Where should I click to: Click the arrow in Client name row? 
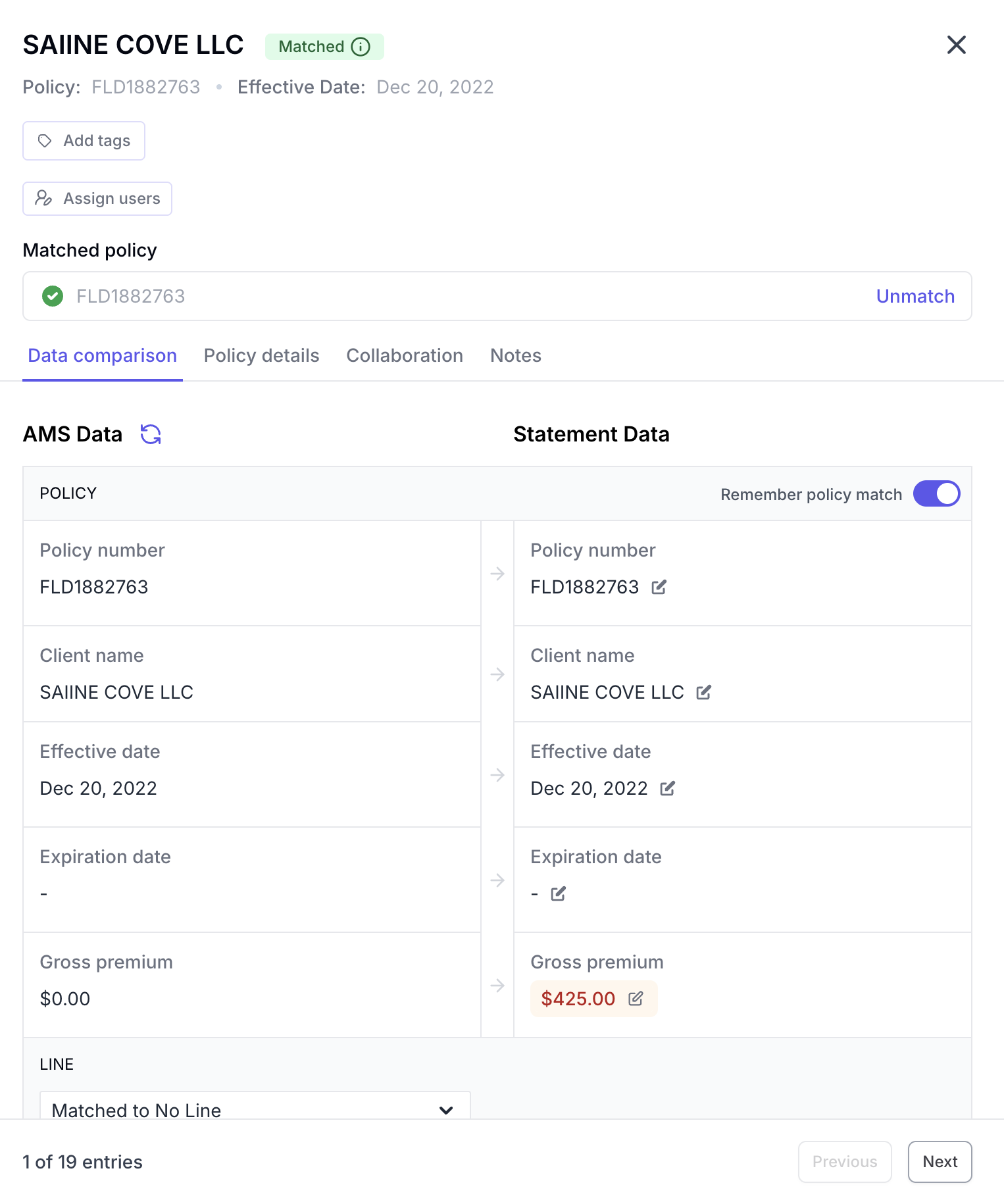point(497,674)
